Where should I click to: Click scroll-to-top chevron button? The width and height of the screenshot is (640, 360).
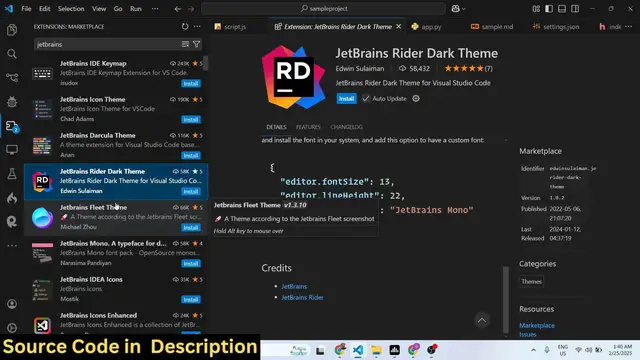coord(482,320)
